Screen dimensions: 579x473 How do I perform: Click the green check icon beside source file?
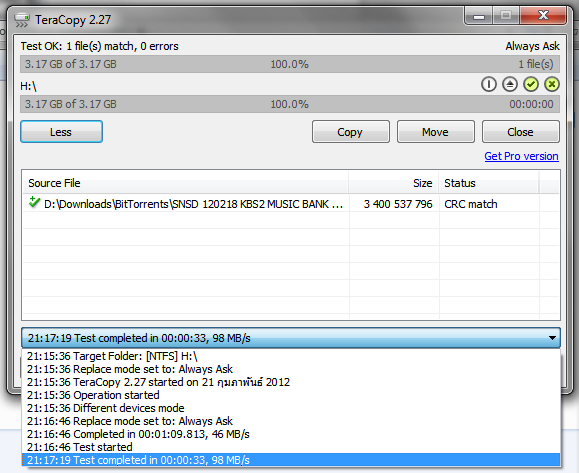(34, 202)
